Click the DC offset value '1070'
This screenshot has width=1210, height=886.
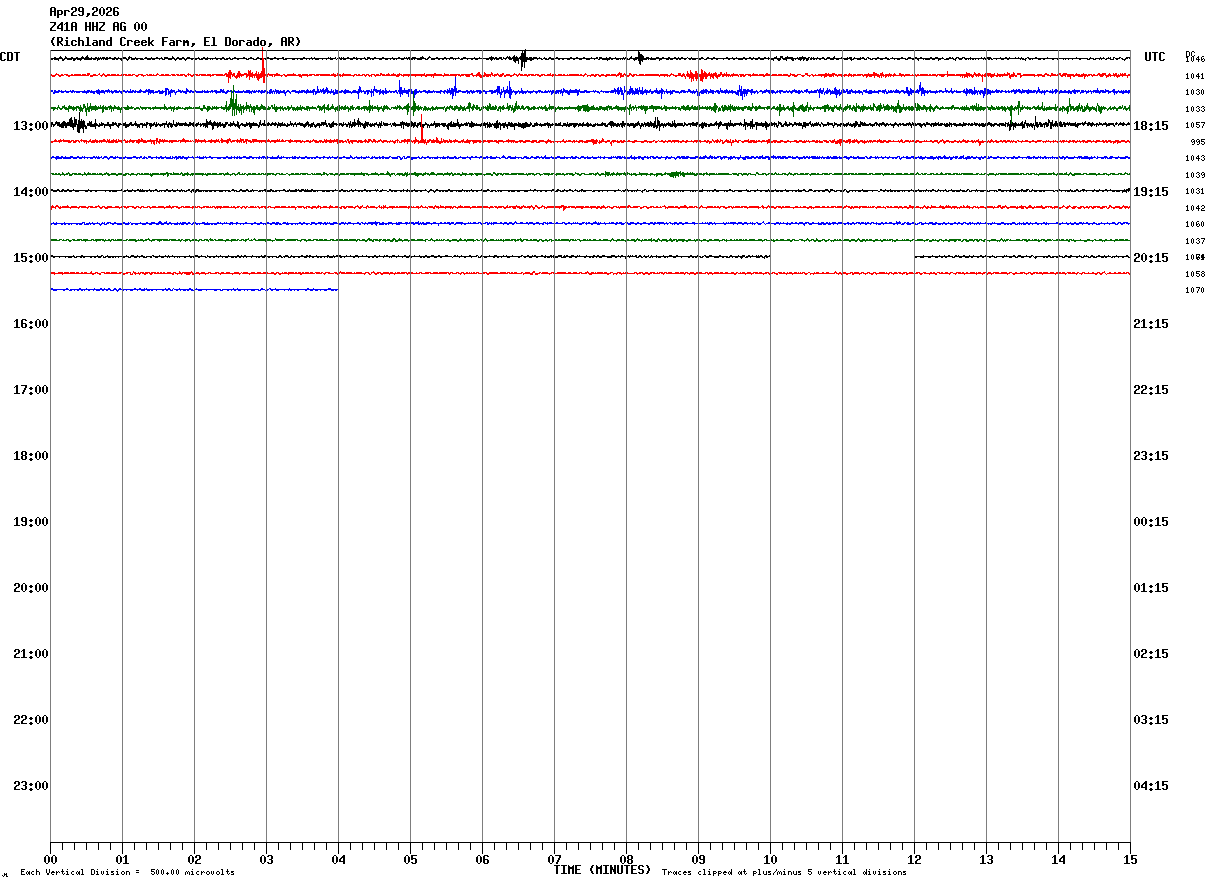[x=1195, y=290]
